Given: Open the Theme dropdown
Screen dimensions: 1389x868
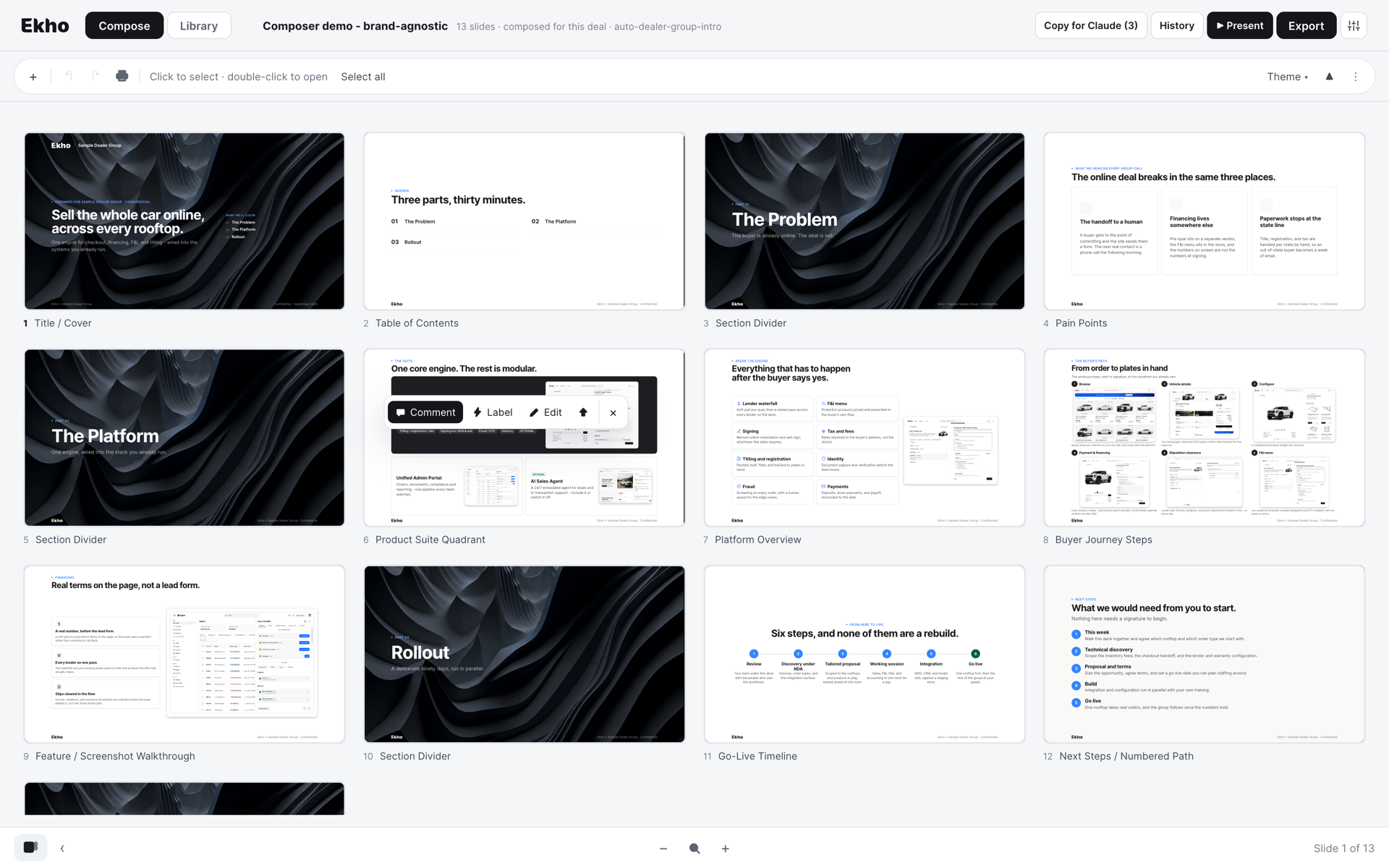Looking at the screenshot, I should click(x=1287, y=77).
